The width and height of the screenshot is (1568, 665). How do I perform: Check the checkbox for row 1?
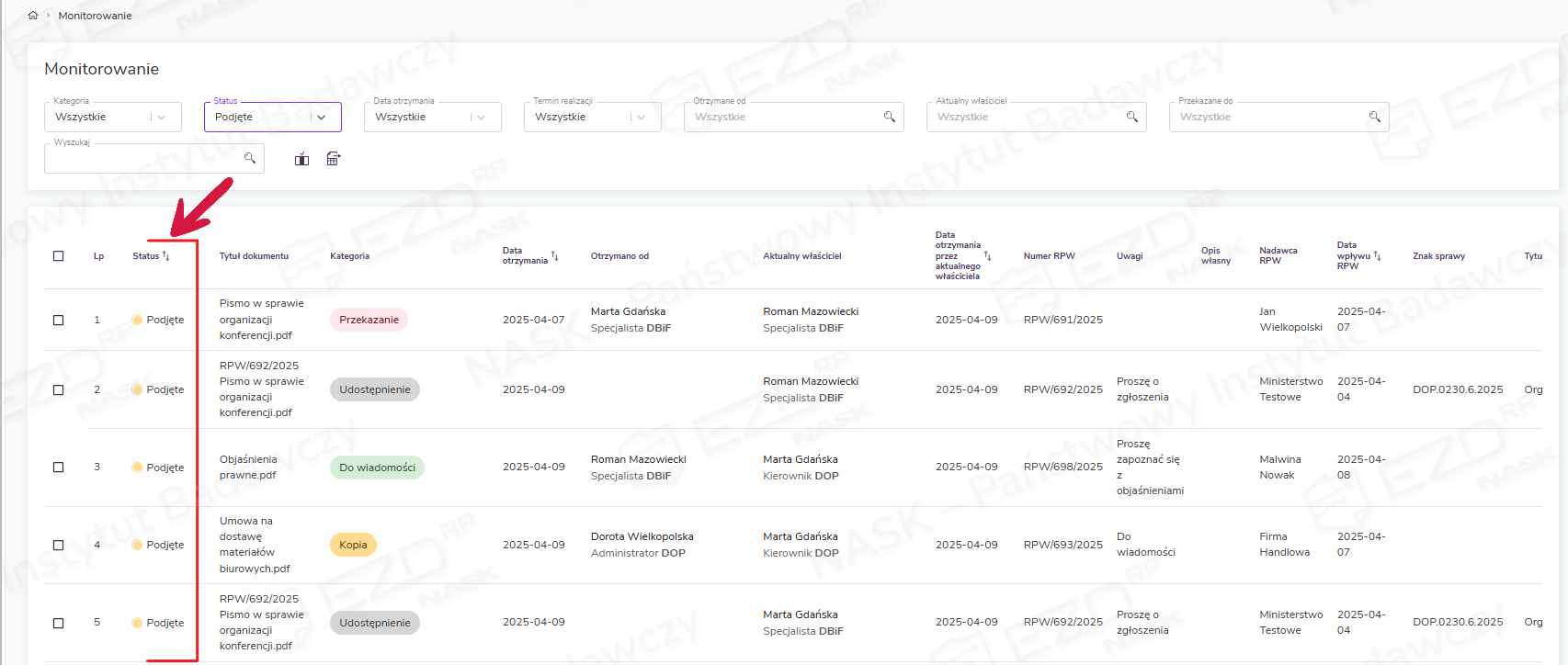[59, 320]
